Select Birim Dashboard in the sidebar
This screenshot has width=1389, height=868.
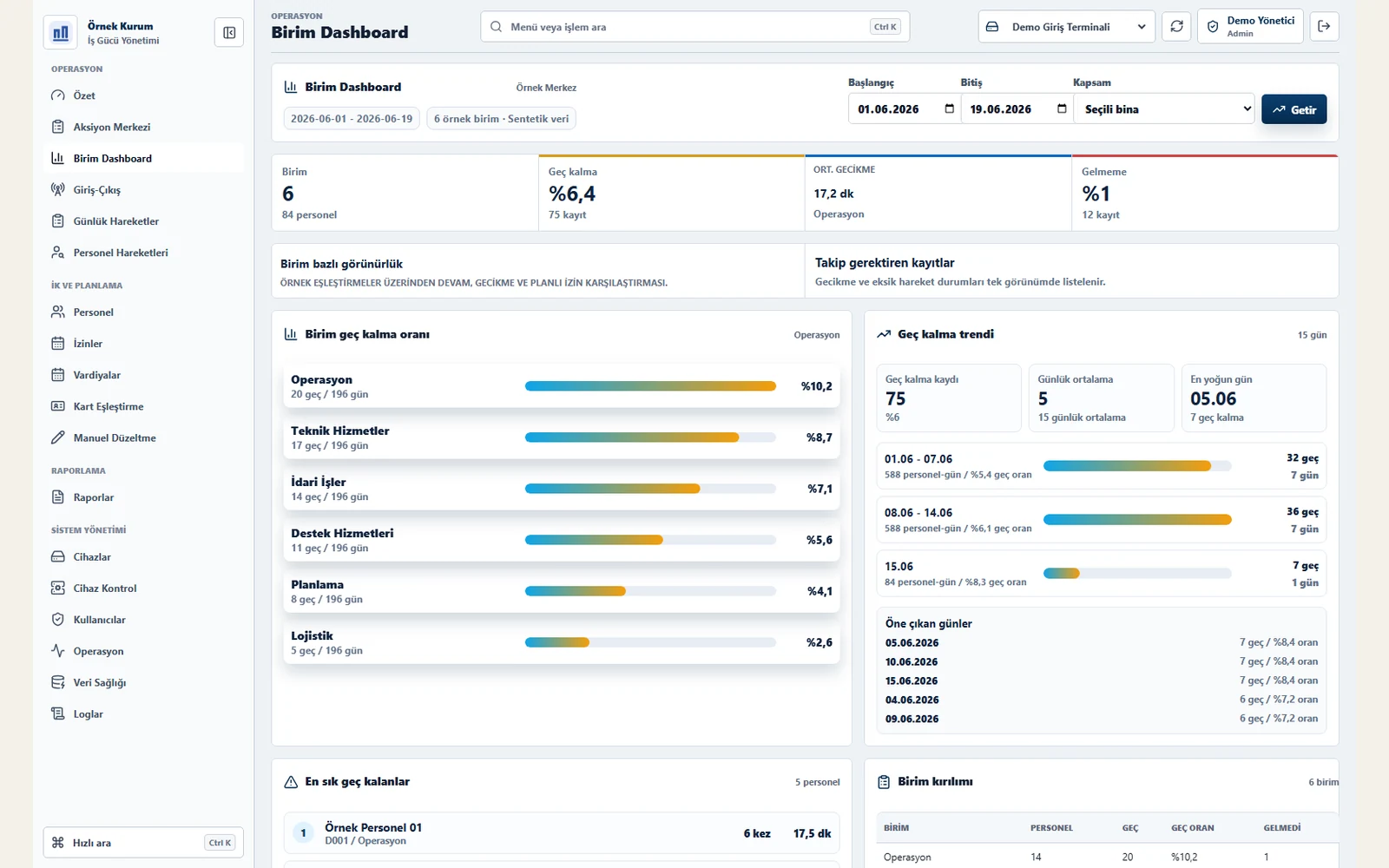pyautogui.click(x=143, y=158)
